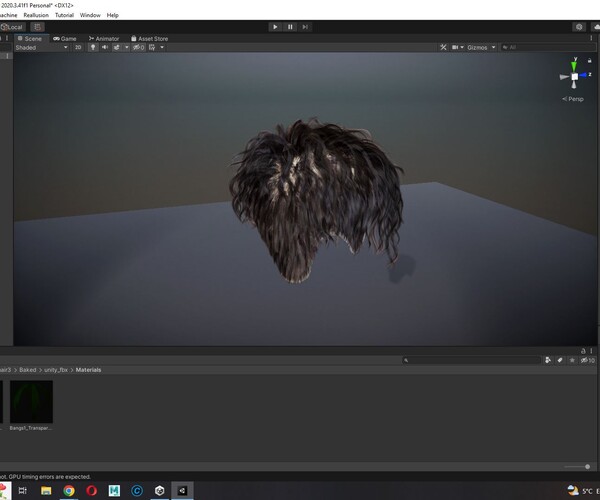The image size is (600, 500).
Task: Open the grid settings dropdown arrow
Action: tap(162, 47)
